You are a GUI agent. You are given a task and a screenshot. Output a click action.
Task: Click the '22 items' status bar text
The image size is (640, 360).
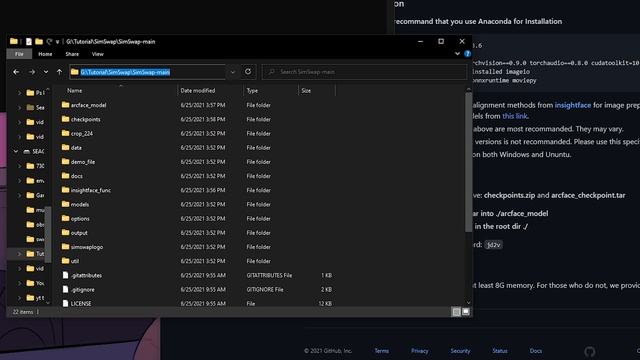pos(22,312)
